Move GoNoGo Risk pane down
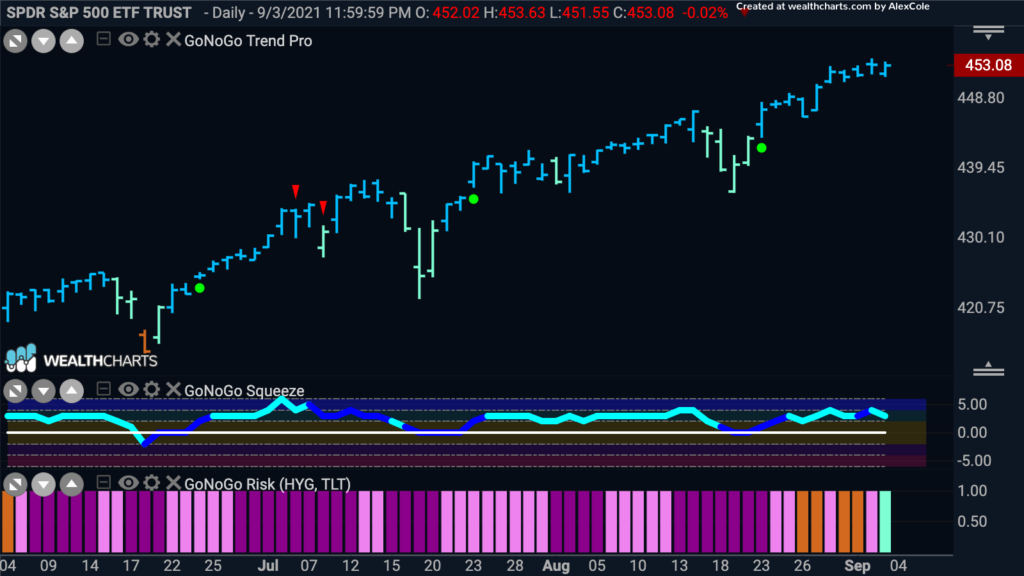This screenshot has height=576, width=1024. pos(43,484)
